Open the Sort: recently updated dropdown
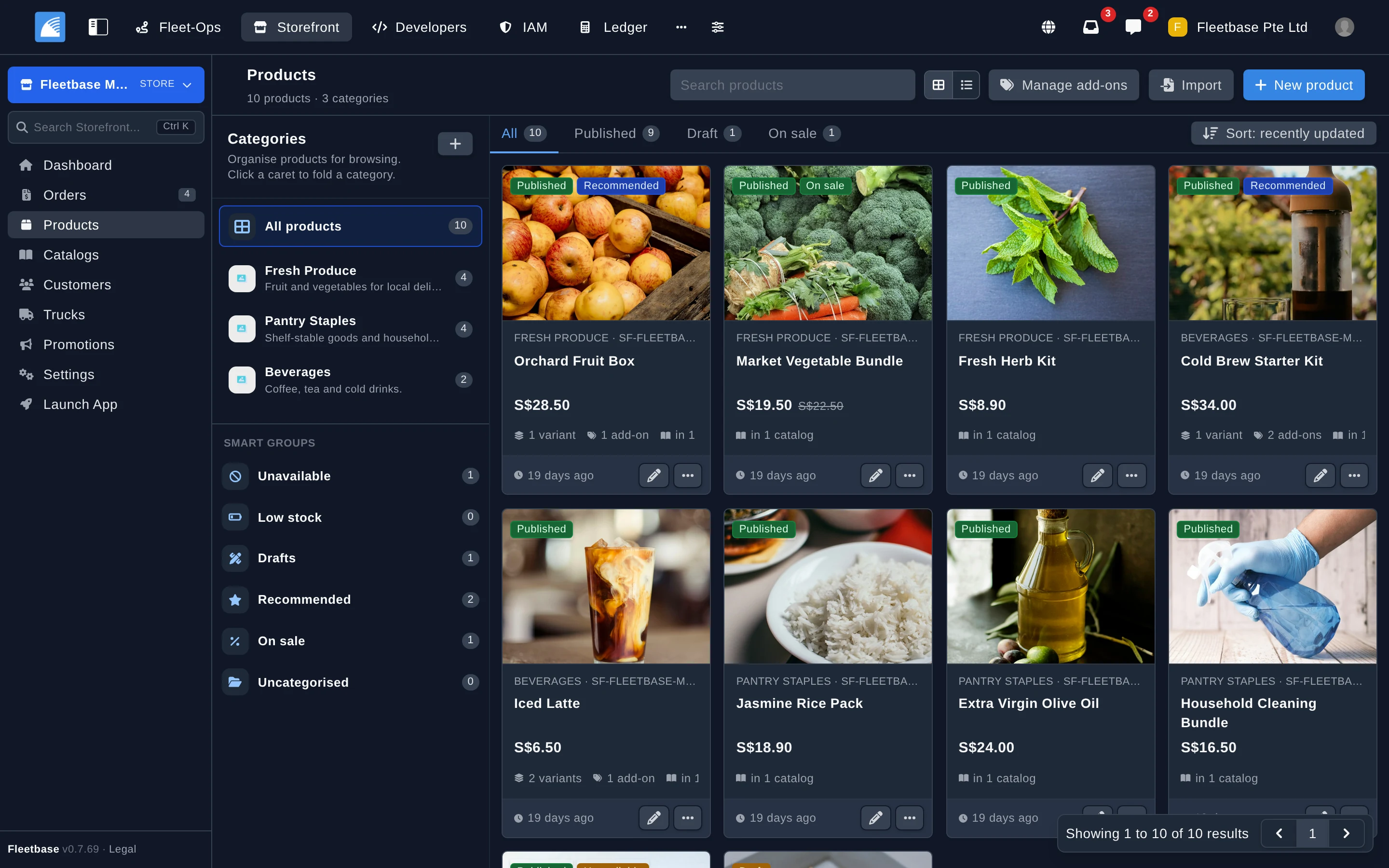Screen dimensions: 1389x868 [1283, 133]
